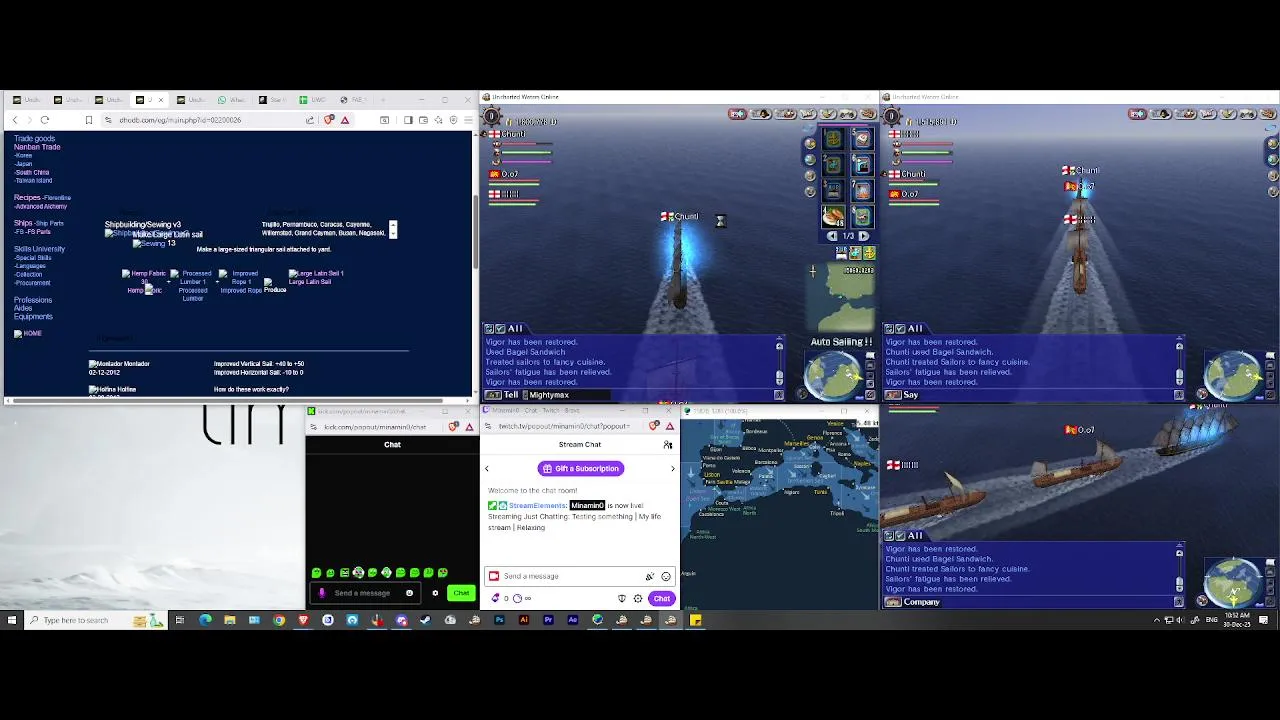Open Brave Wallet icon in toolbar
Screen dimensions: 1280x720
tap(423, 120)
